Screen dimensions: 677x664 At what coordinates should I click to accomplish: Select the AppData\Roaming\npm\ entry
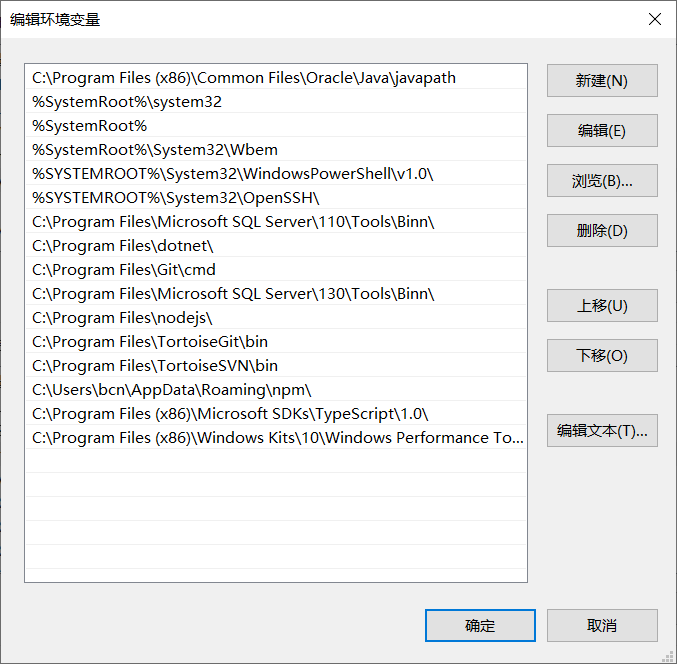click(276, 389)
